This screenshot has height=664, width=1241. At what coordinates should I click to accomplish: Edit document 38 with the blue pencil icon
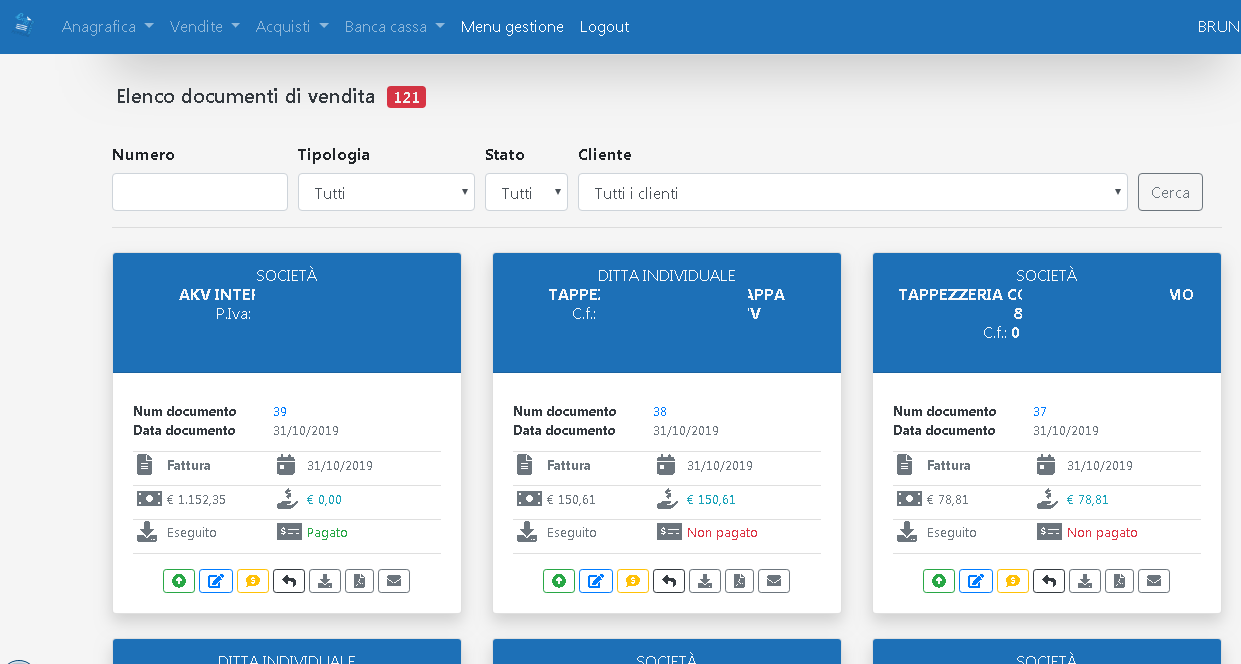pos(595,581)
